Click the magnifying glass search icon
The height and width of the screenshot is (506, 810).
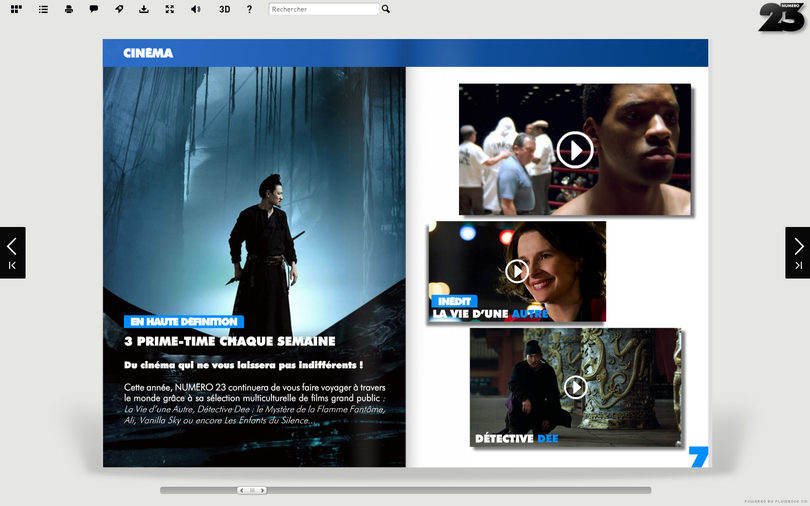[386, 9]
